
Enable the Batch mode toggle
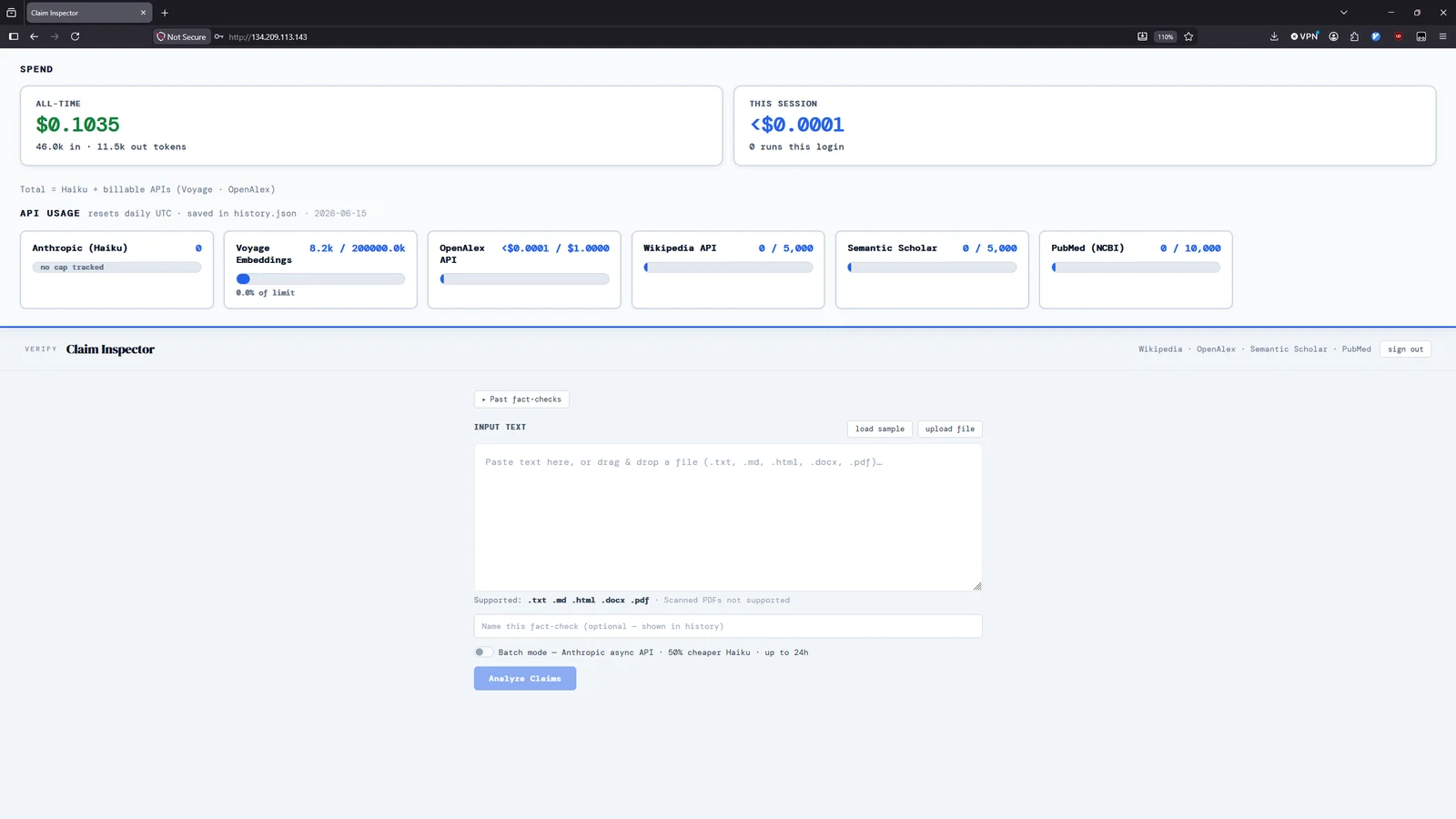coord(483,652)
